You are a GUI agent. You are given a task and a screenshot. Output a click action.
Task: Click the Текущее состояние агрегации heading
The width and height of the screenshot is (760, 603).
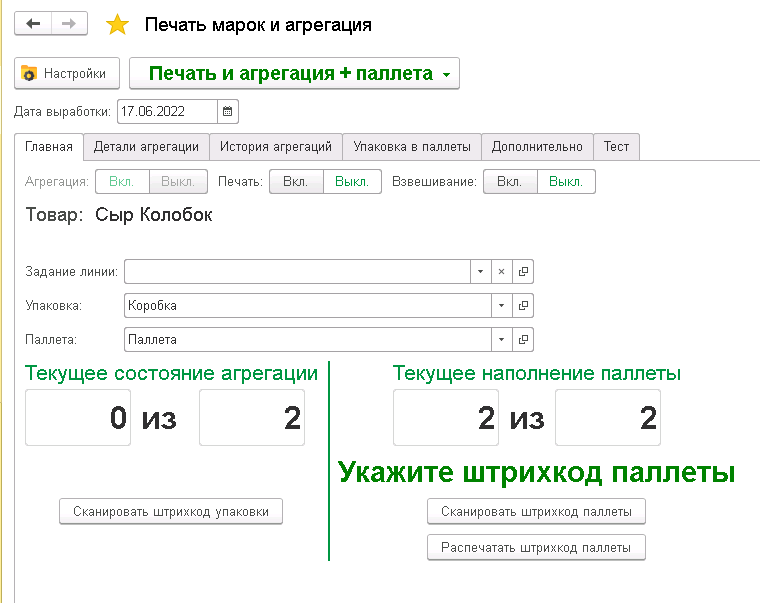click(171, 373)
